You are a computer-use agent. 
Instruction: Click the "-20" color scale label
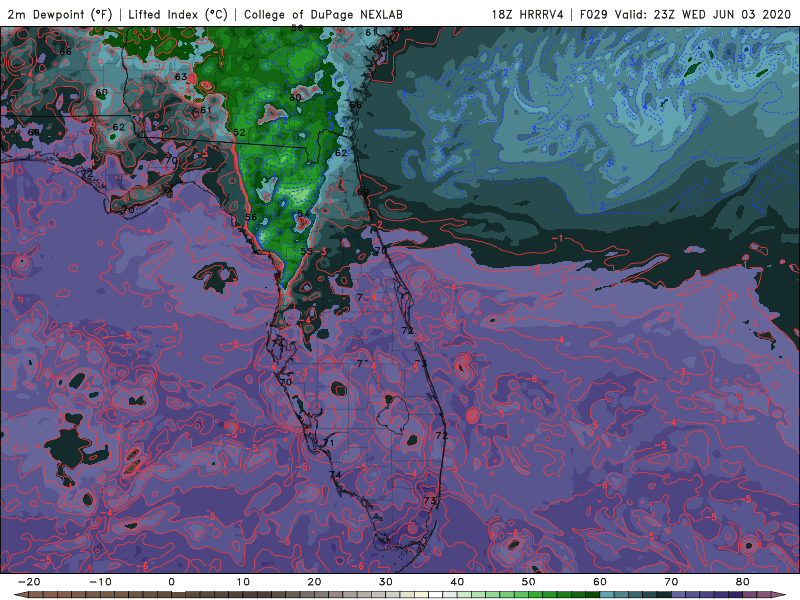29,582
